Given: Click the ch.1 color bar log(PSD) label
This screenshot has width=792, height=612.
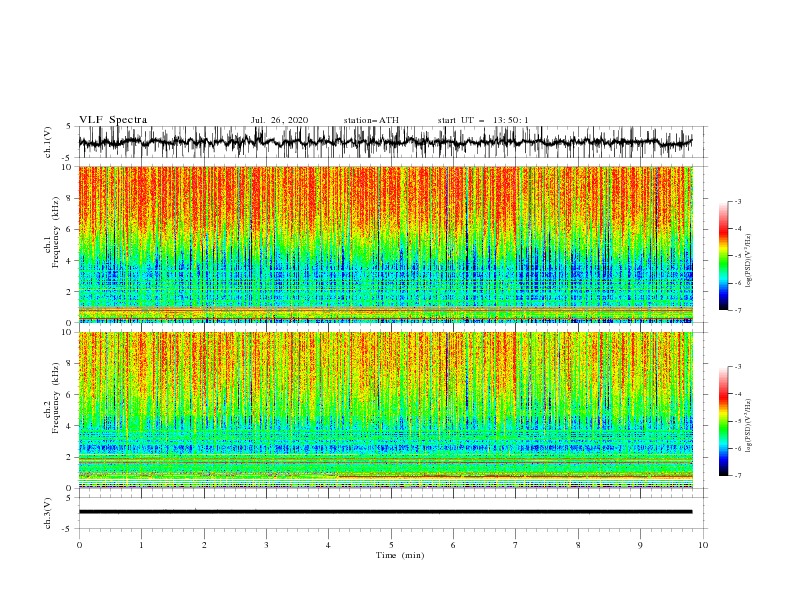Looking at the screenshot, I should (x=748, y=261).
